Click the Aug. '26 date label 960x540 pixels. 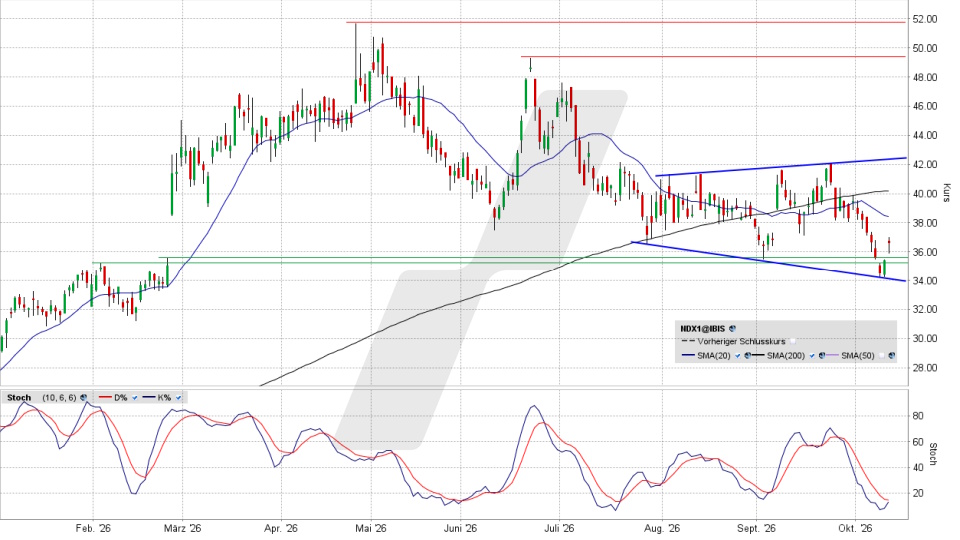click(662, 528)
